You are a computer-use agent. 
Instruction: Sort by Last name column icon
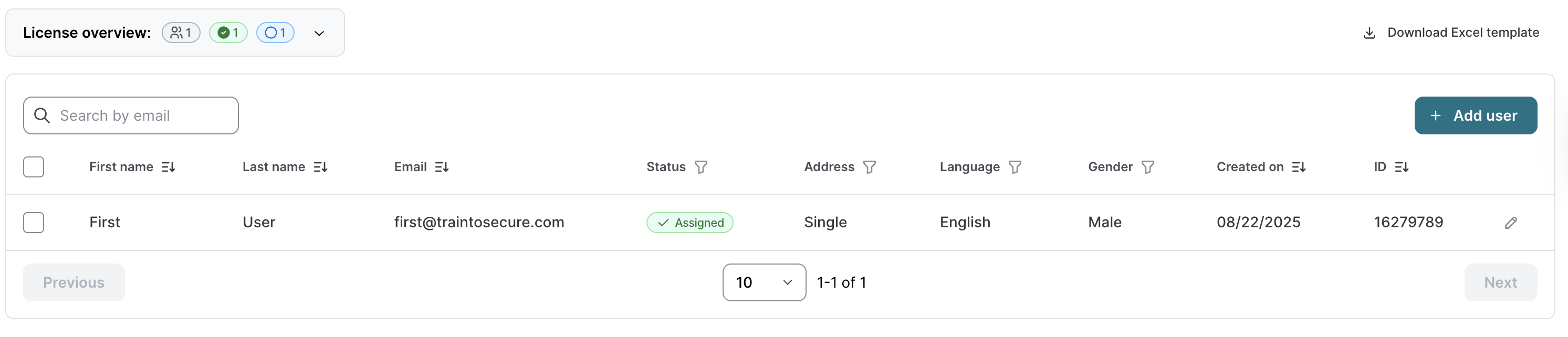(320, 167)
